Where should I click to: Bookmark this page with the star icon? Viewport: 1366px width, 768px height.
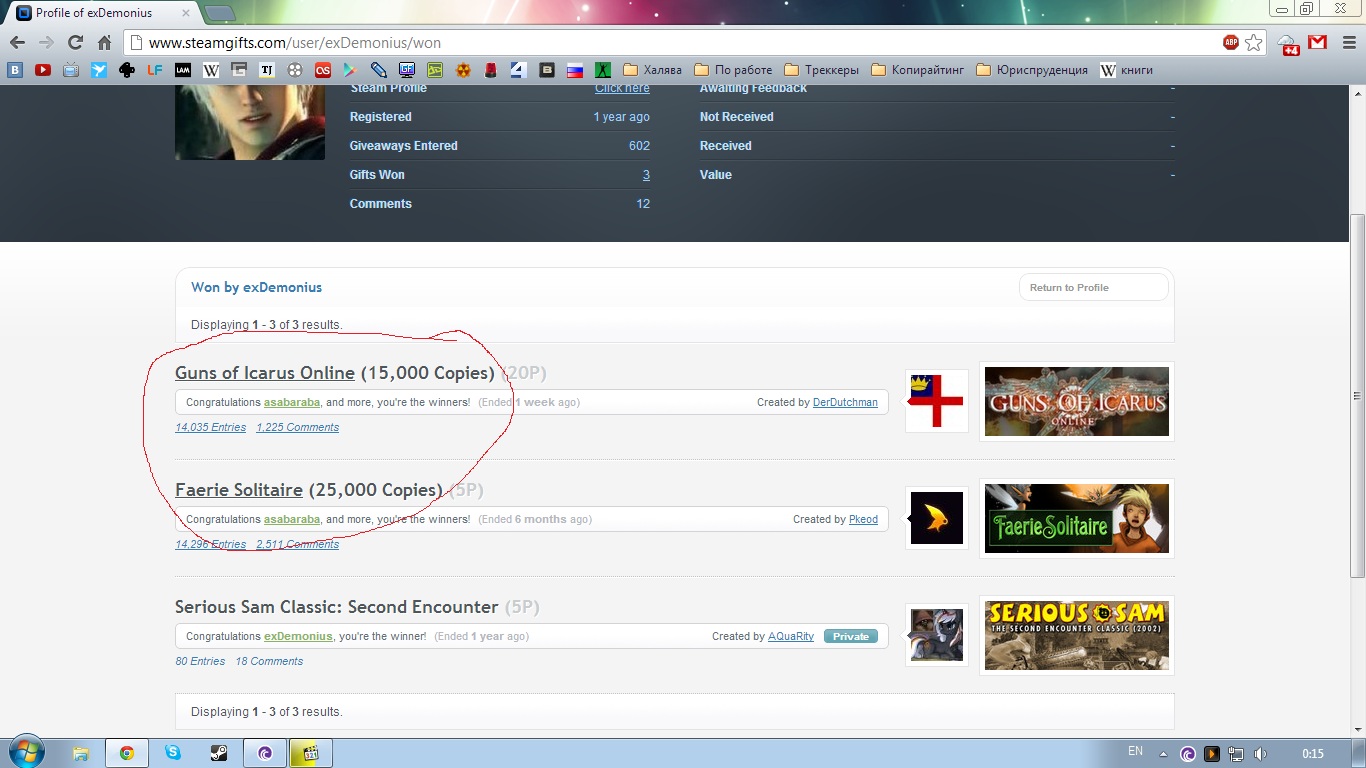1254,43
